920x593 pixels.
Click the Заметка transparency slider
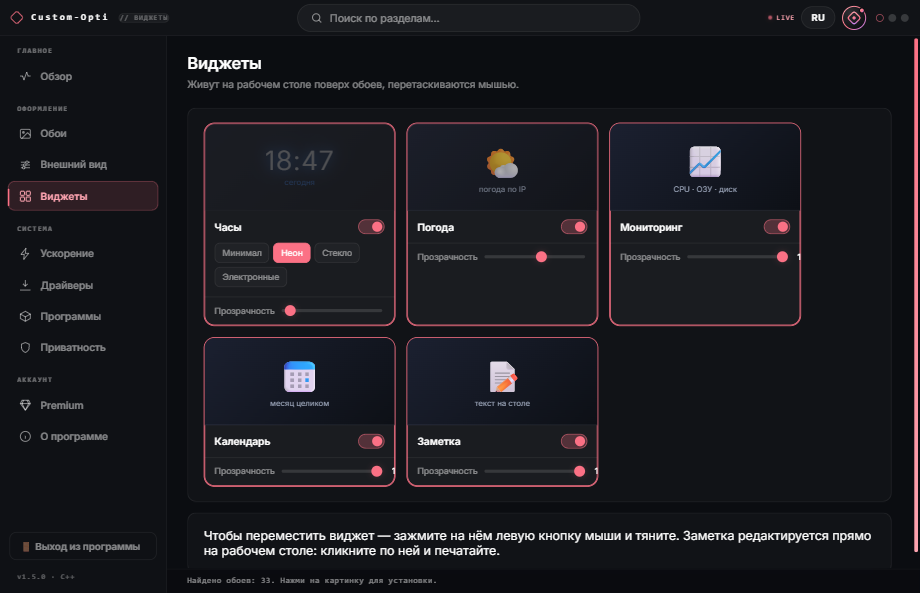click(x=535, y=471)
